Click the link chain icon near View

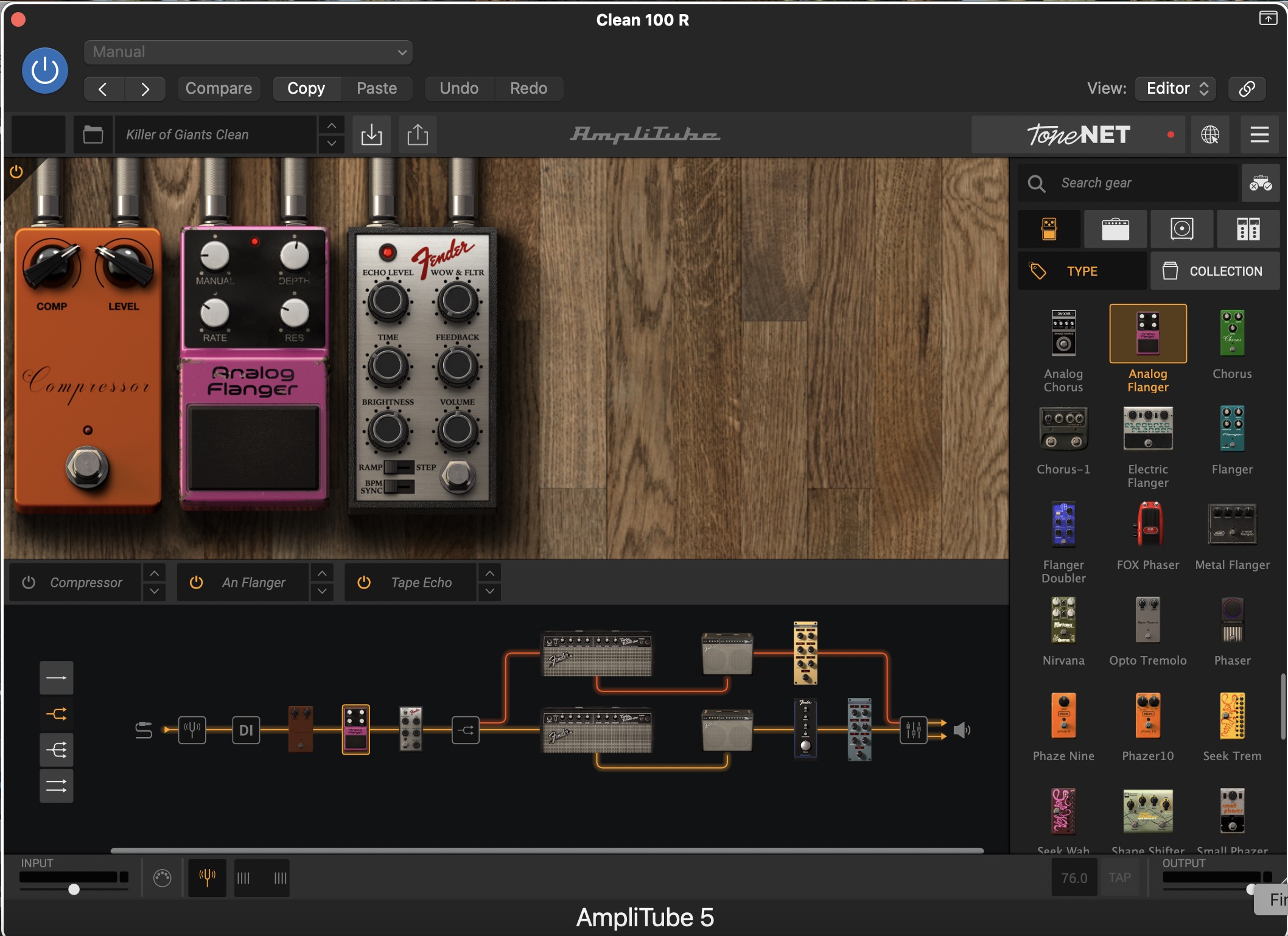coord(1247,89)
